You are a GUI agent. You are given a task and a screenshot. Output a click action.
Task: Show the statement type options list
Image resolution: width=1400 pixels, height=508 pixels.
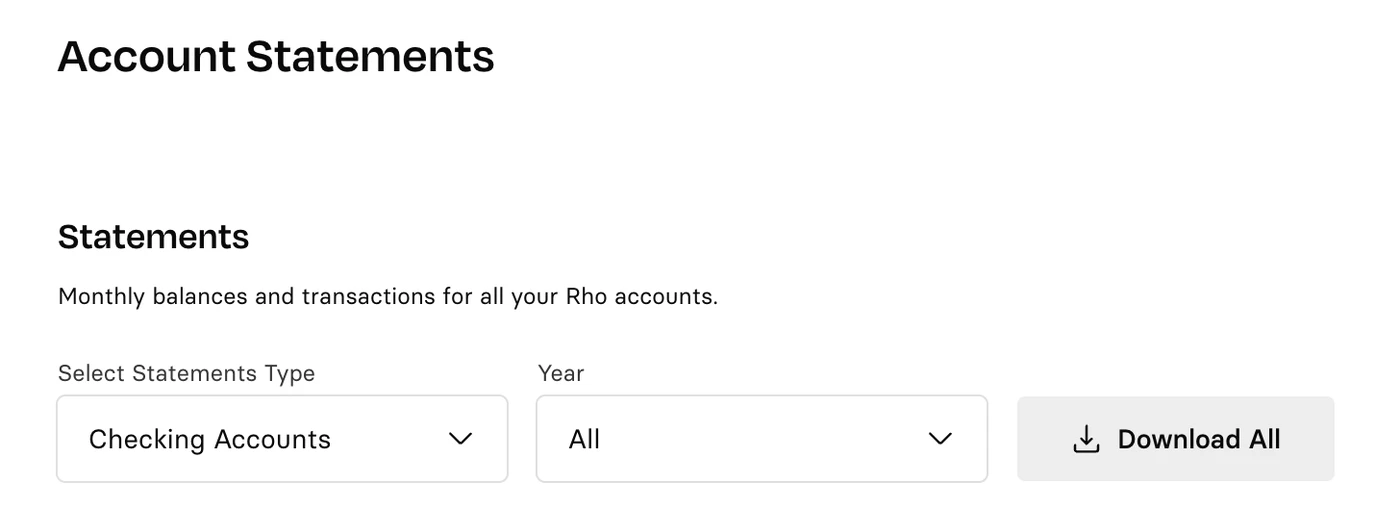click(x=282, y=439)
